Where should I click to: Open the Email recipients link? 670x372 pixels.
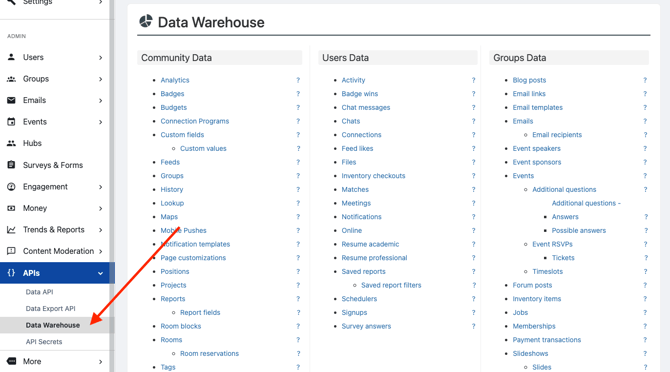[557, 135]
